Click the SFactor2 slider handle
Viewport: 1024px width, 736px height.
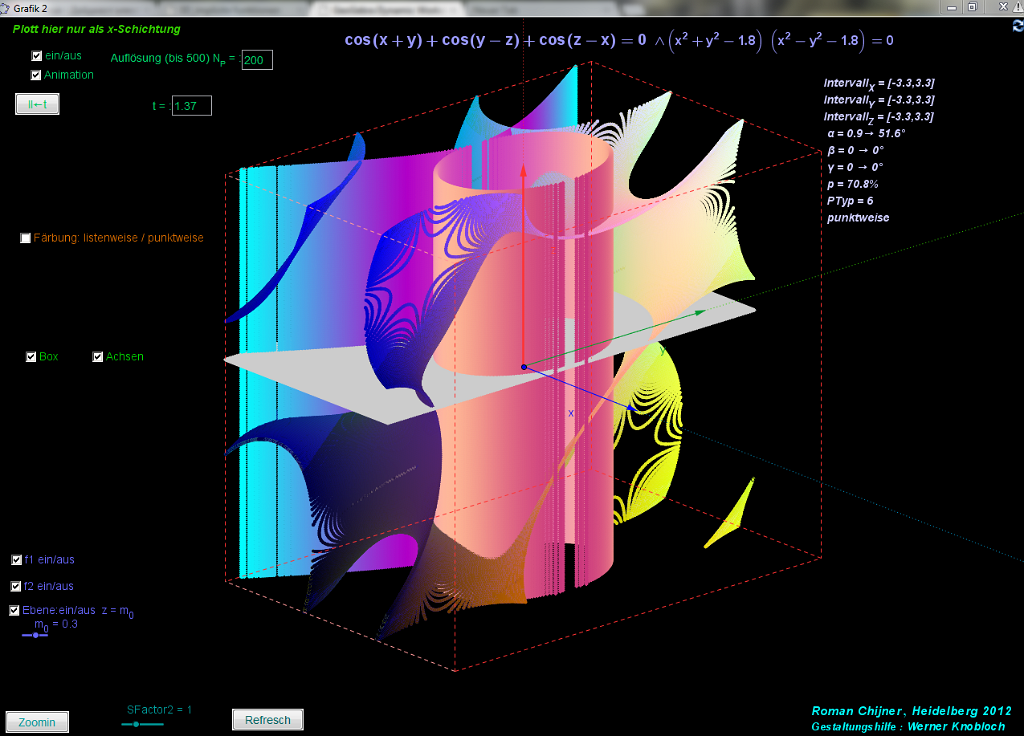click(135, 723)
